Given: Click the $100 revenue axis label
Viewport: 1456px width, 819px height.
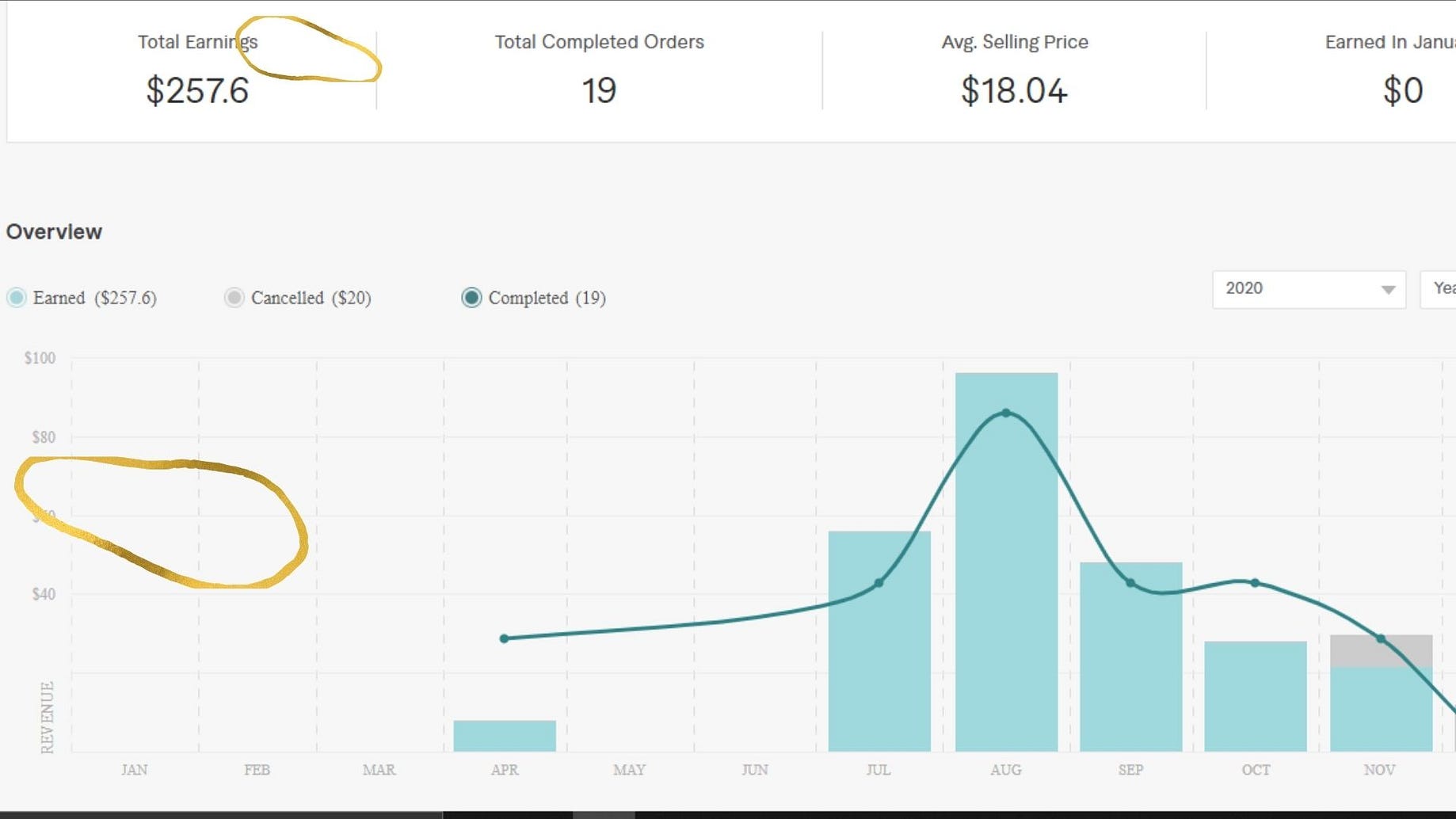Looking at the screenshot, I should tap(38, 357).
